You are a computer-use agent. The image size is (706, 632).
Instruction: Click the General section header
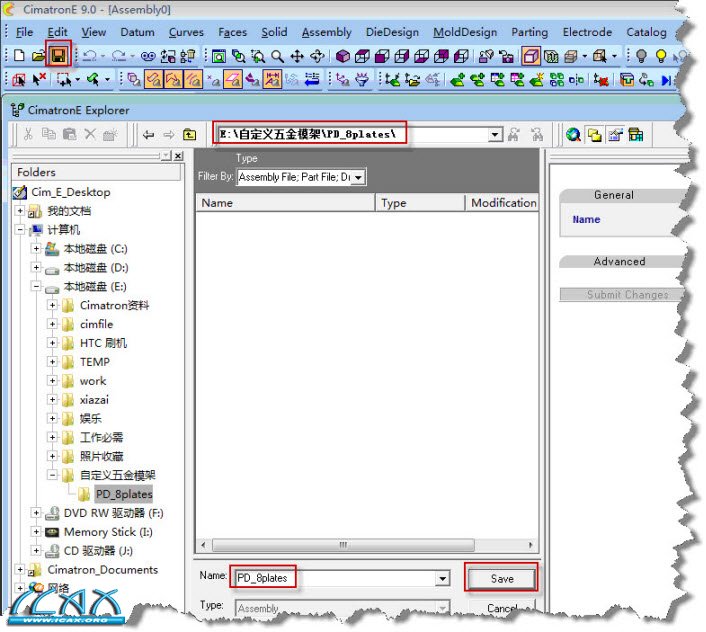click(614, 195)
